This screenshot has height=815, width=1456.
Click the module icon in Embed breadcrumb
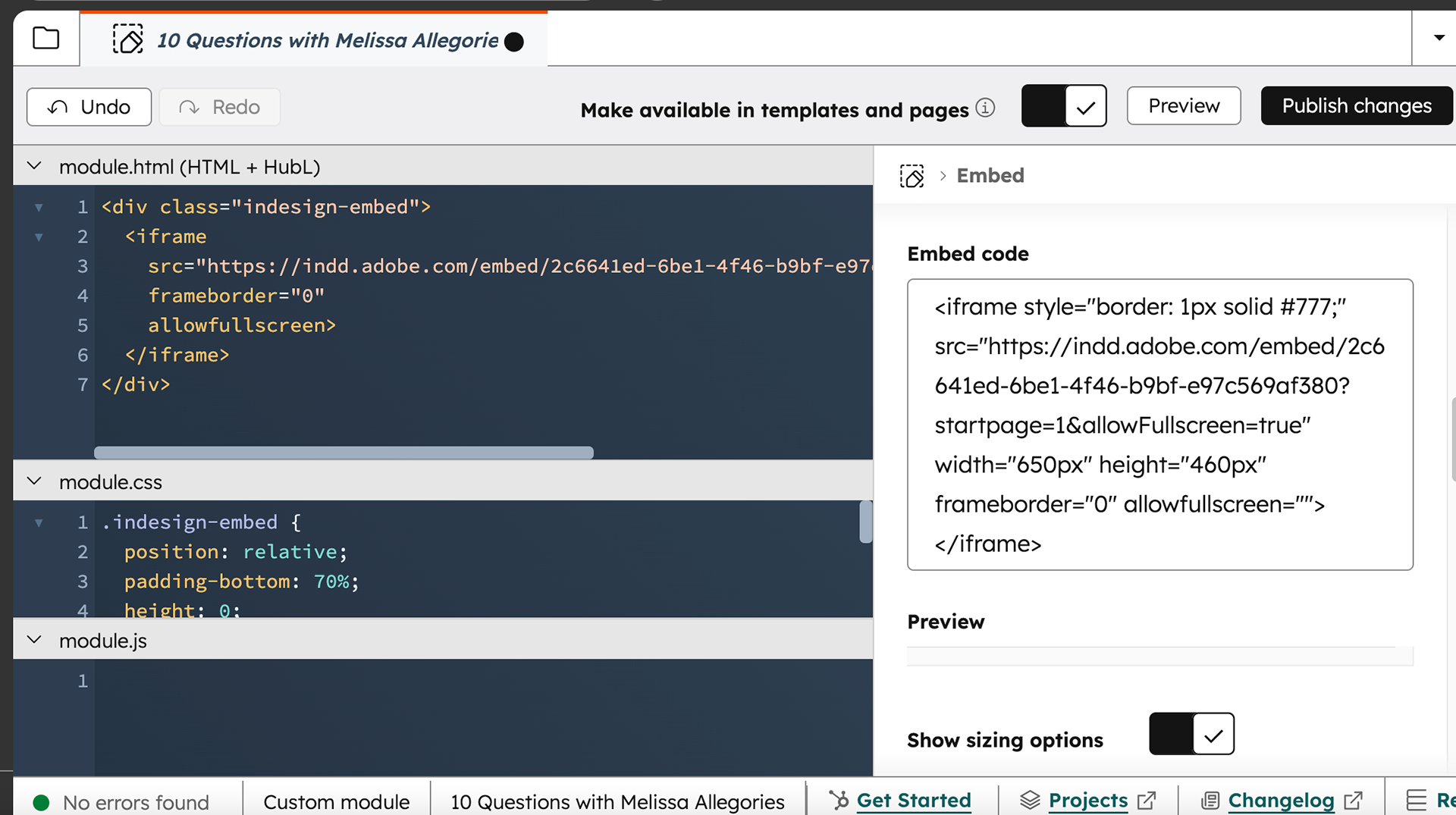tap(912, 176)
